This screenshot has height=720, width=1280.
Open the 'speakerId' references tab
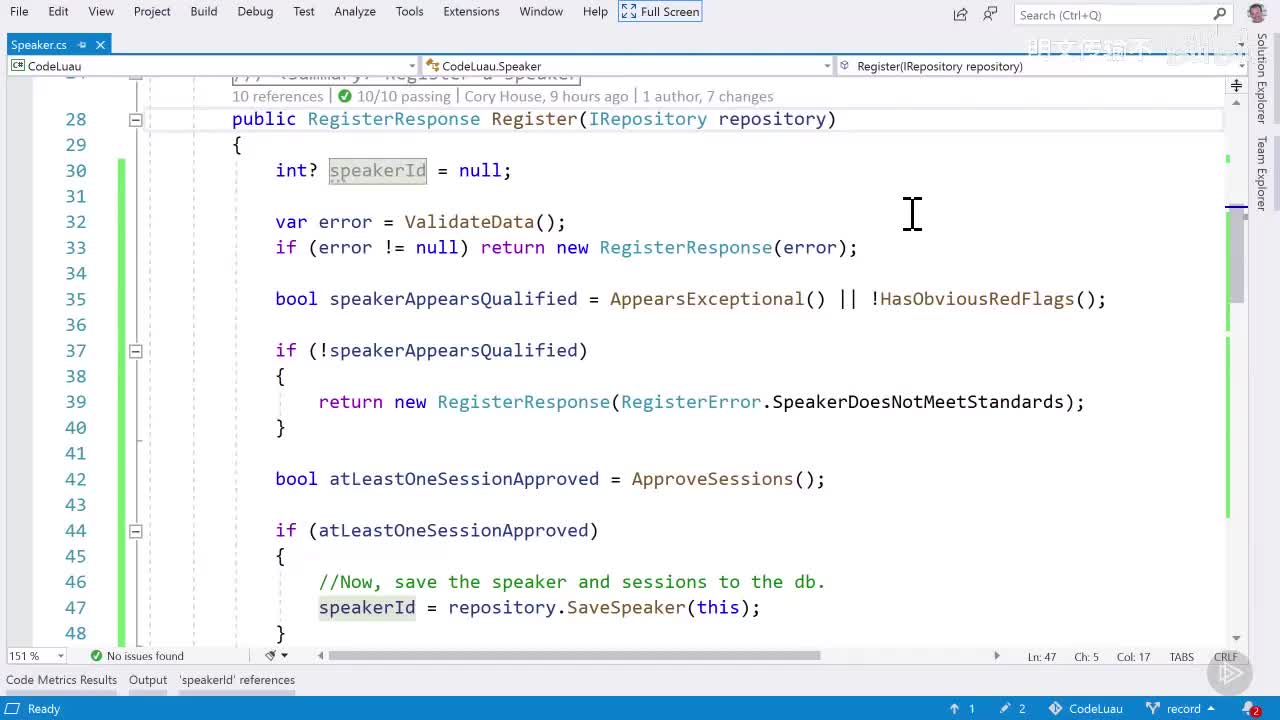(x=237, y=680)
